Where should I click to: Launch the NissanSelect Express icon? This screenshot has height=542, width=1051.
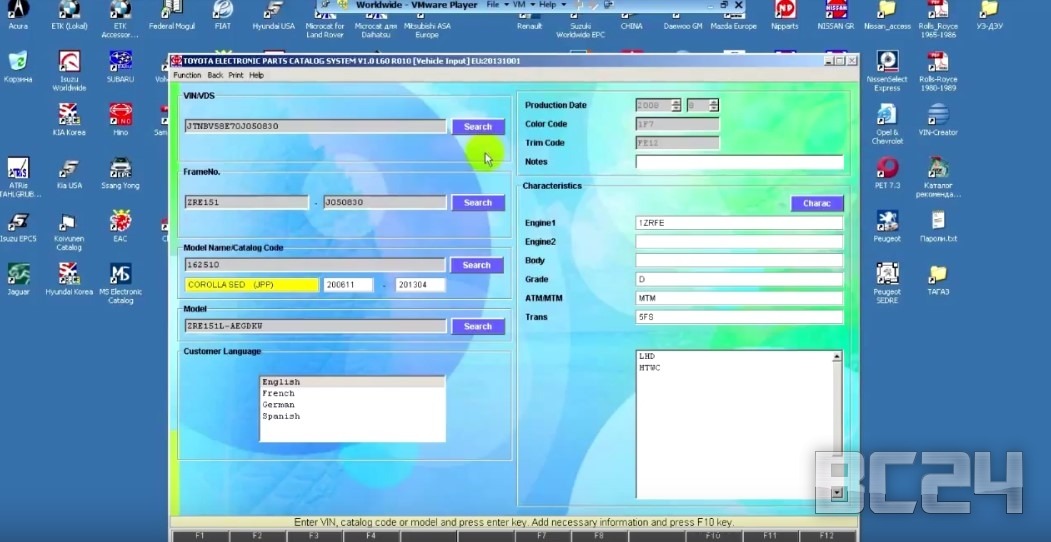[x=887, y=63]
